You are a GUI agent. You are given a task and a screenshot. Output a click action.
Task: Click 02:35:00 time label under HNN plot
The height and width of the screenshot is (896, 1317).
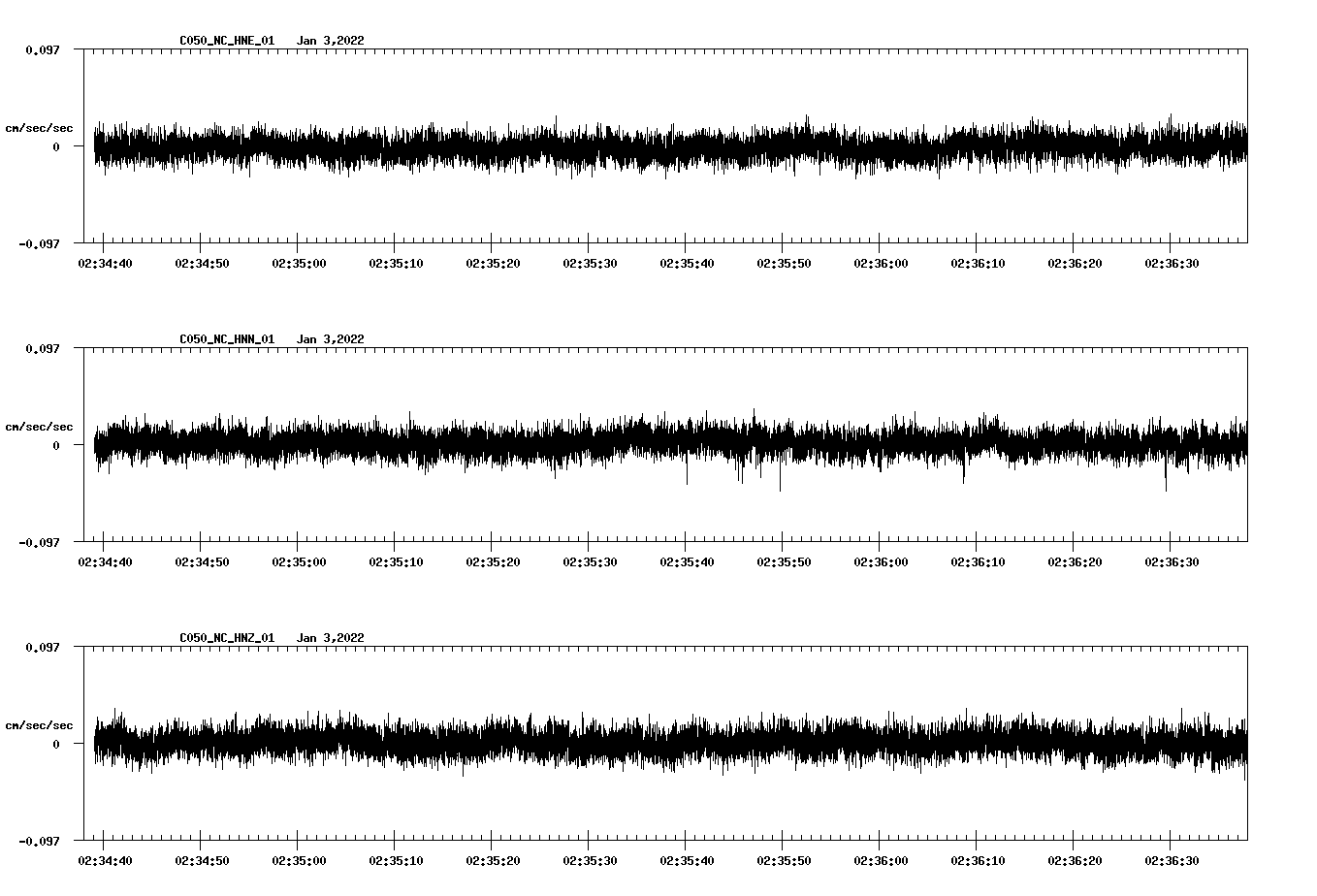pyautogui.click(x=299, y=562)
